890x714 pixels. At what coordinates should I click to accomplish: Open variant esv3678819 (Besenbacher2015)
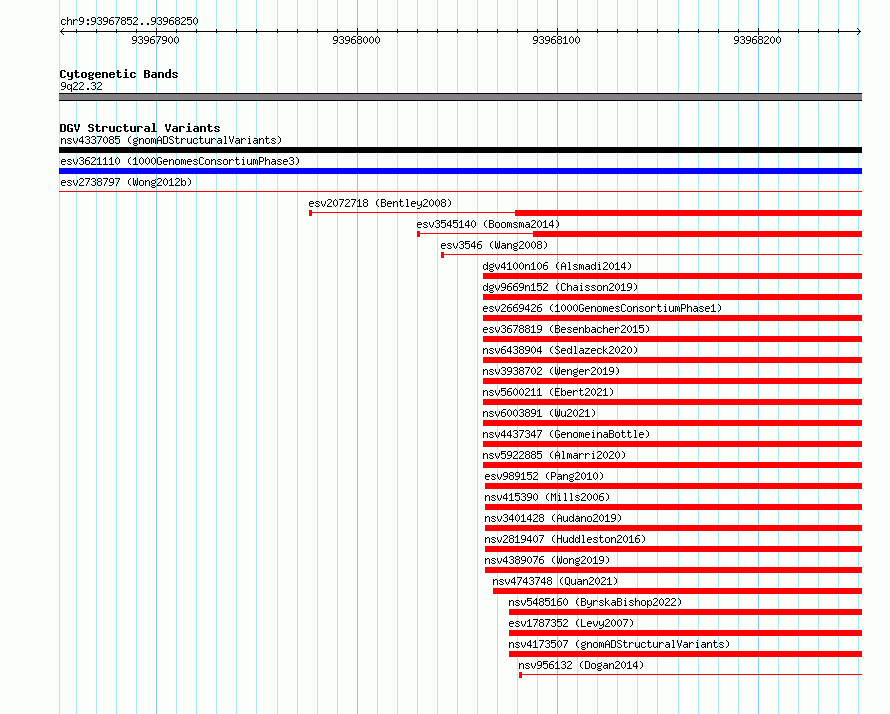[566, 329]
